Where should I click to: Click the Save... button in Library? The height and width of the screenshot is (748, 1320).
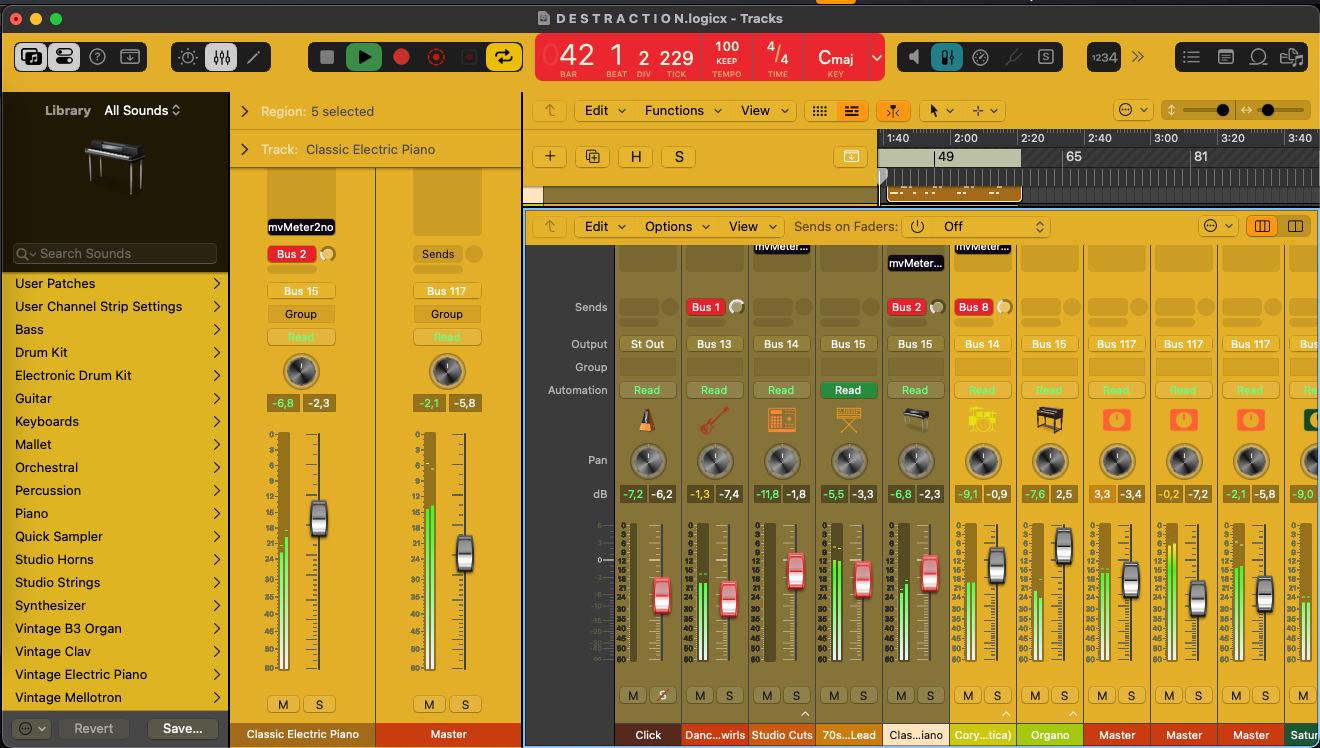click(x=182, y=729)
